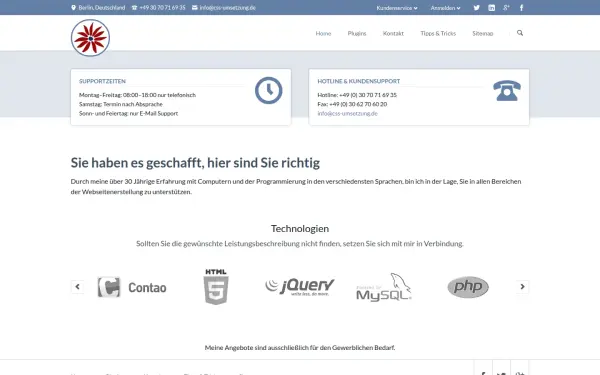
Task: Click the Twitter icon in top bar
Action: [476, 8]
